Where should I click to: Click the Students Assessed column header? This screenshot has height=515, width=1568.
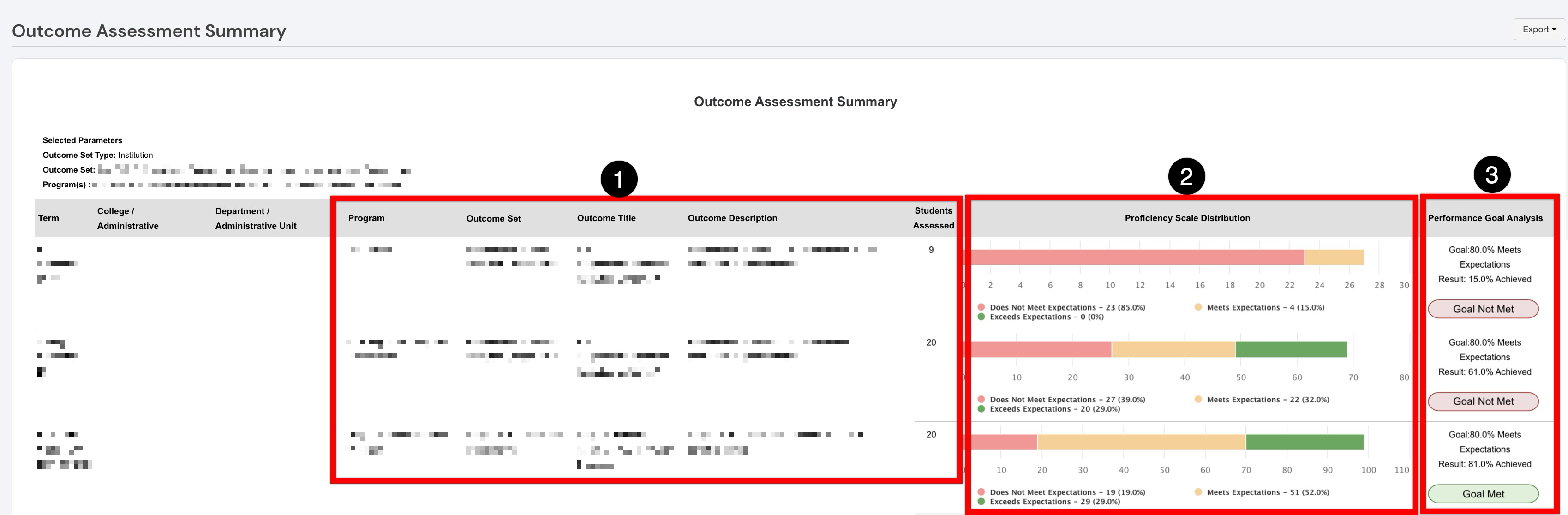pyautogui.click(x=933, y=218)
